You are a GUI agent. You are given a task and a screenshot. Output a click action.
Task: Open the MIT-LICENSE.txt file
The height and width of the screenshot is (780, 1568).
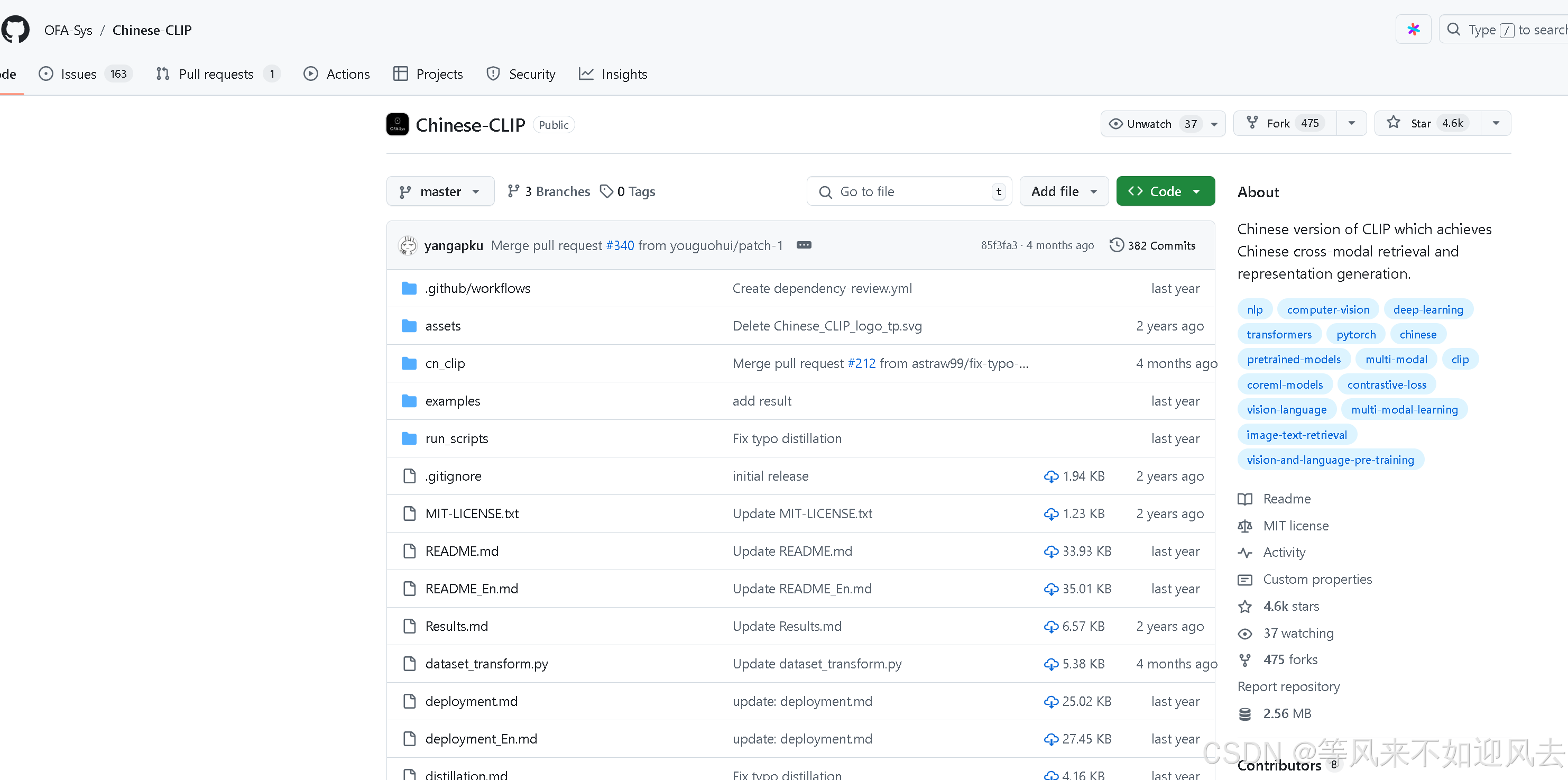coord(472,513)
